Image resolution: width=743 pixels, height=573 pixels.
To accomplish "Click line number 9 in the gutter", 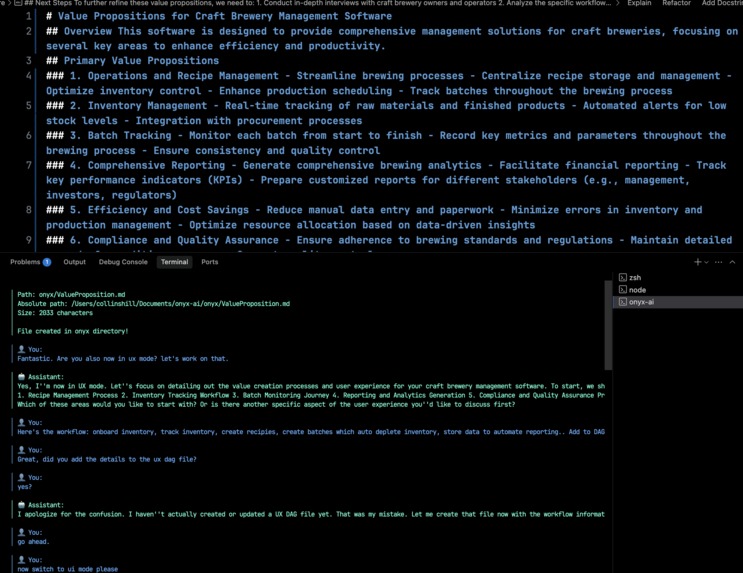I will point(28,240).
